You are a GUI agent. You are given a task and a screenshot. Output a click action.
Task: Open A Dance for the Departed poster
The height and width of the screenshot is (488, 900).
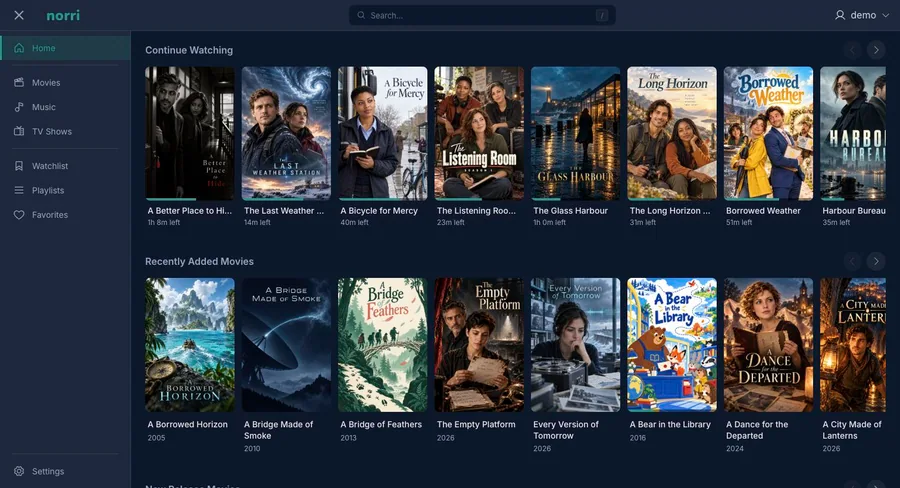(769, 345)
